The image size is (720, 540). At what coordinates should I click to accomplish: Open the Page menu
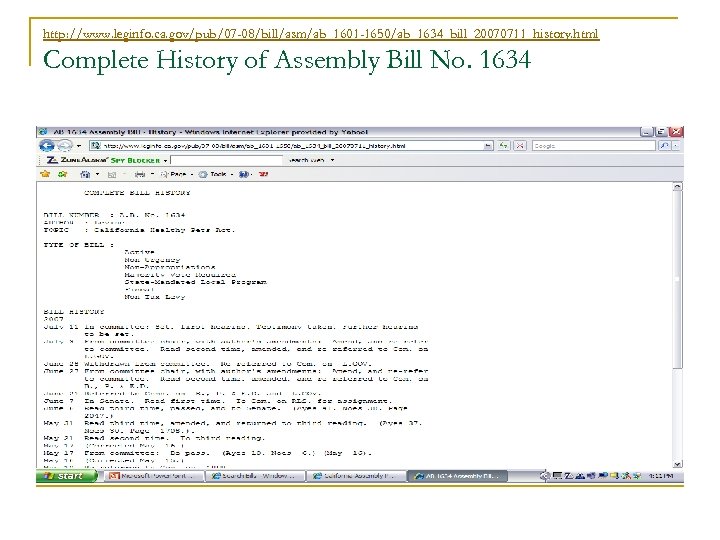point(177,174)
